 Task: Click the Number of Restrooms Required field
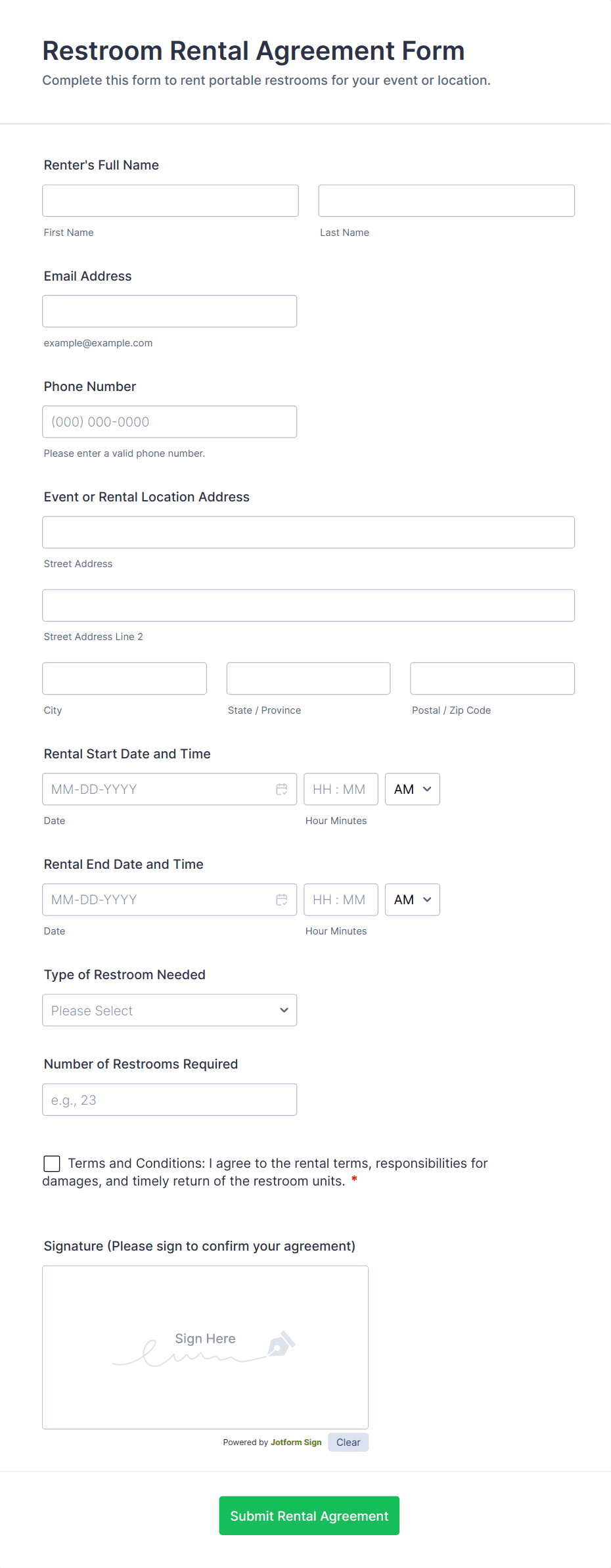(x=170, y=1099)
